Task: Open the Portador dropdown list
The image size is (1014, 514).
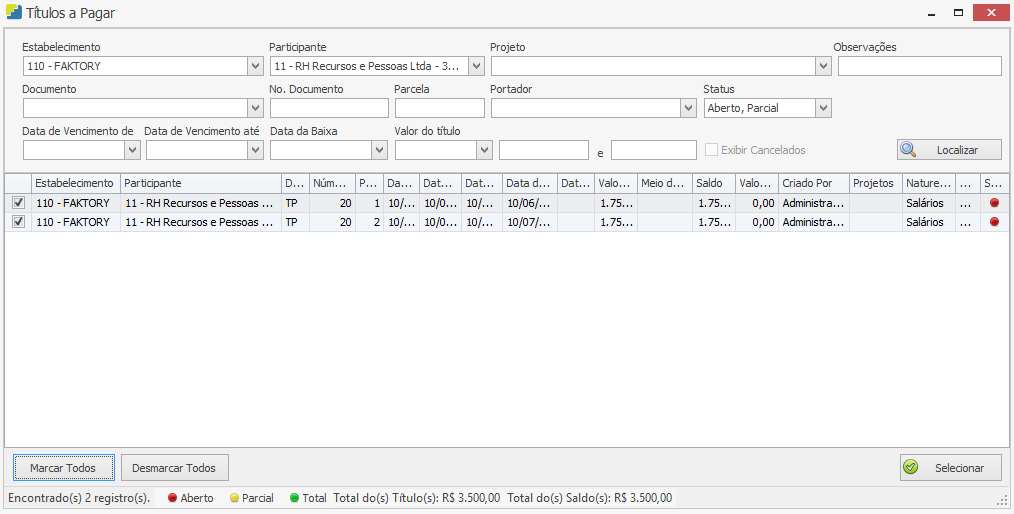Action: coord(688,108)
